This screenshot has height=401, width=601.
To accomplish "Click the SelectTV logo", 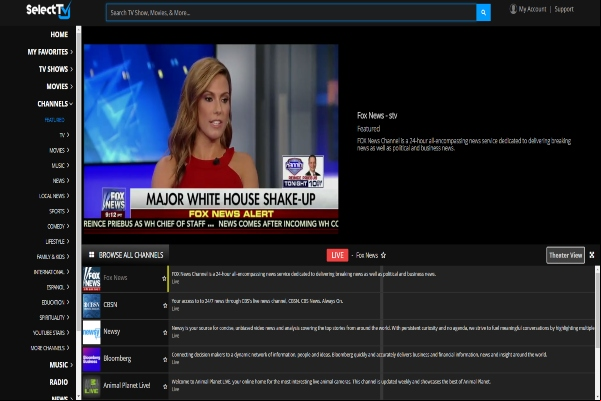I will pyautogui.click(x=49, y=10).
